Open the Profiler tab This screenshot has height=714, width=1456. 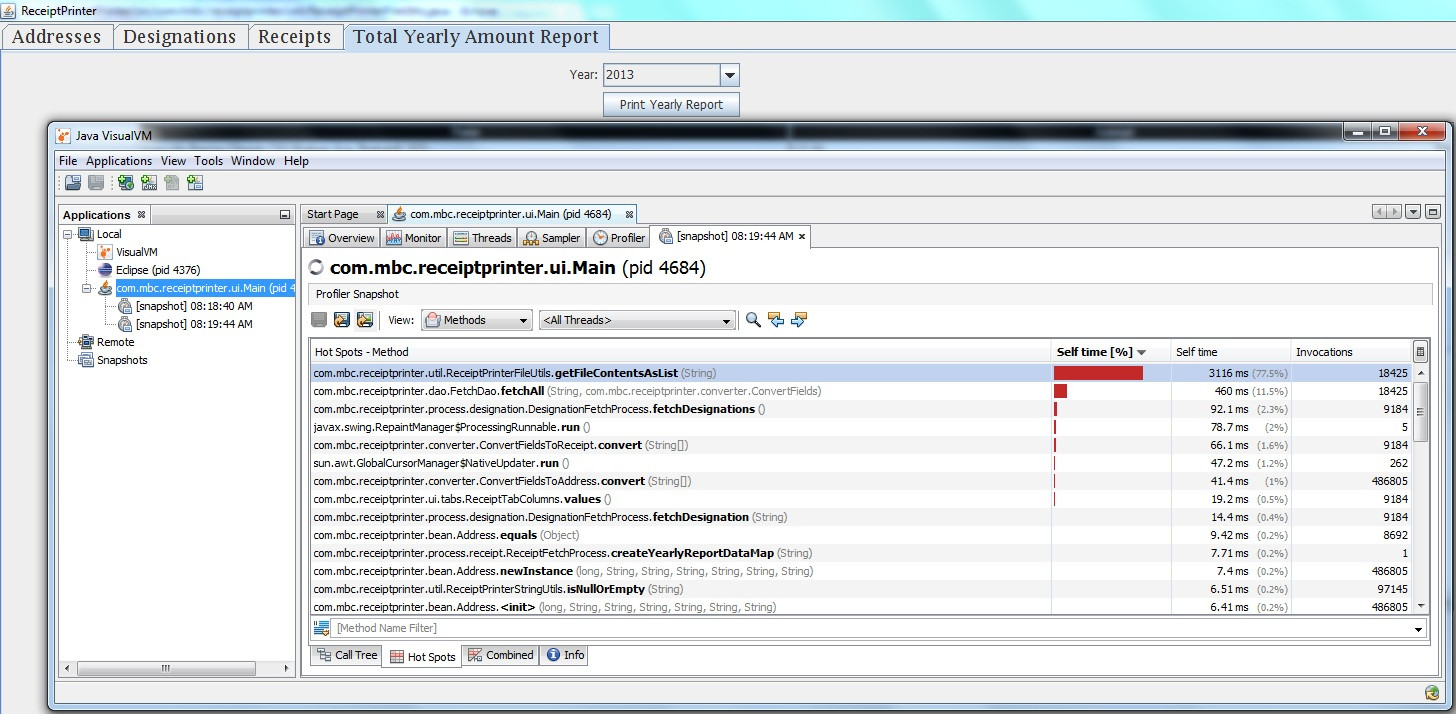tap(619, 238)
